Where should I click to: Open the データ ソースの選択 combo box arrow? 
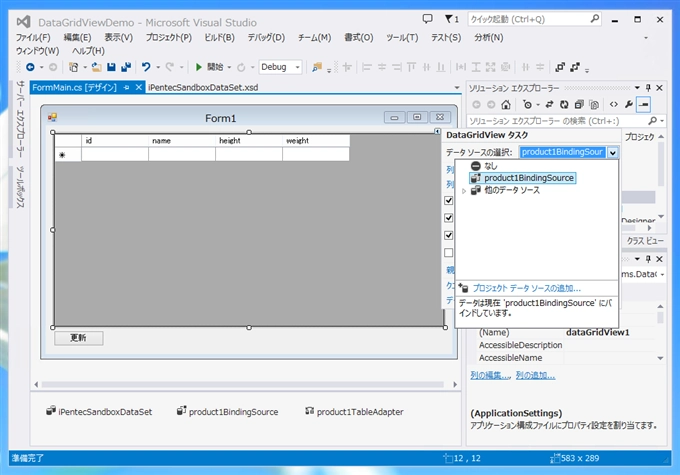click(612, 152)
